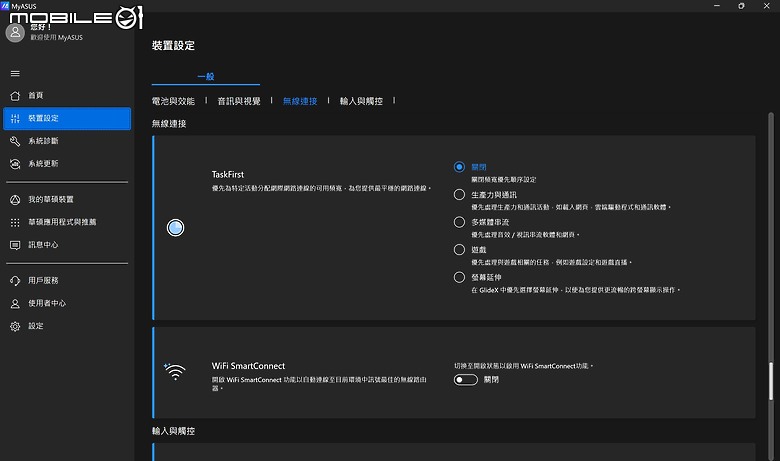This screenshot has width=780, height=461.
Task: Jump to the 電池與效能 section
Action: (x=173, y=101)
